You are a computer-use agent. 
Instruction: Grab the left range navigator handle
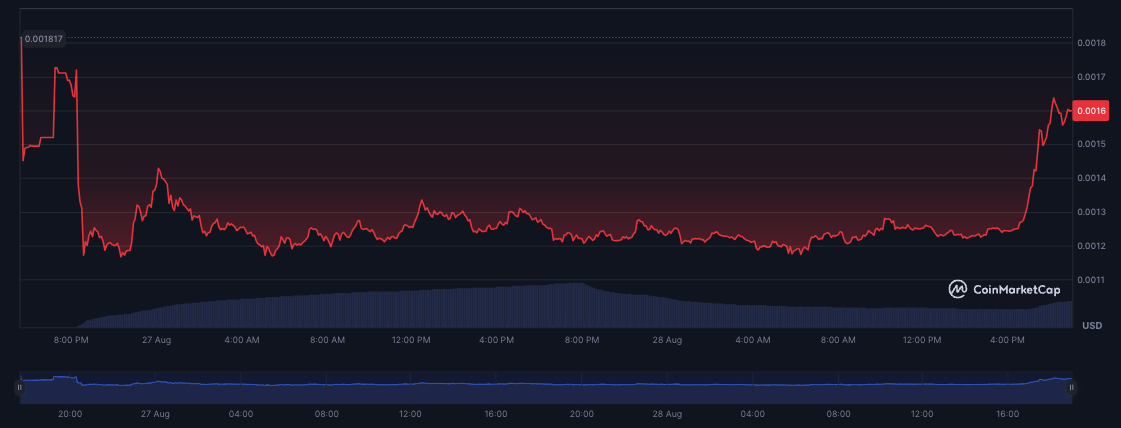(19, 387)
